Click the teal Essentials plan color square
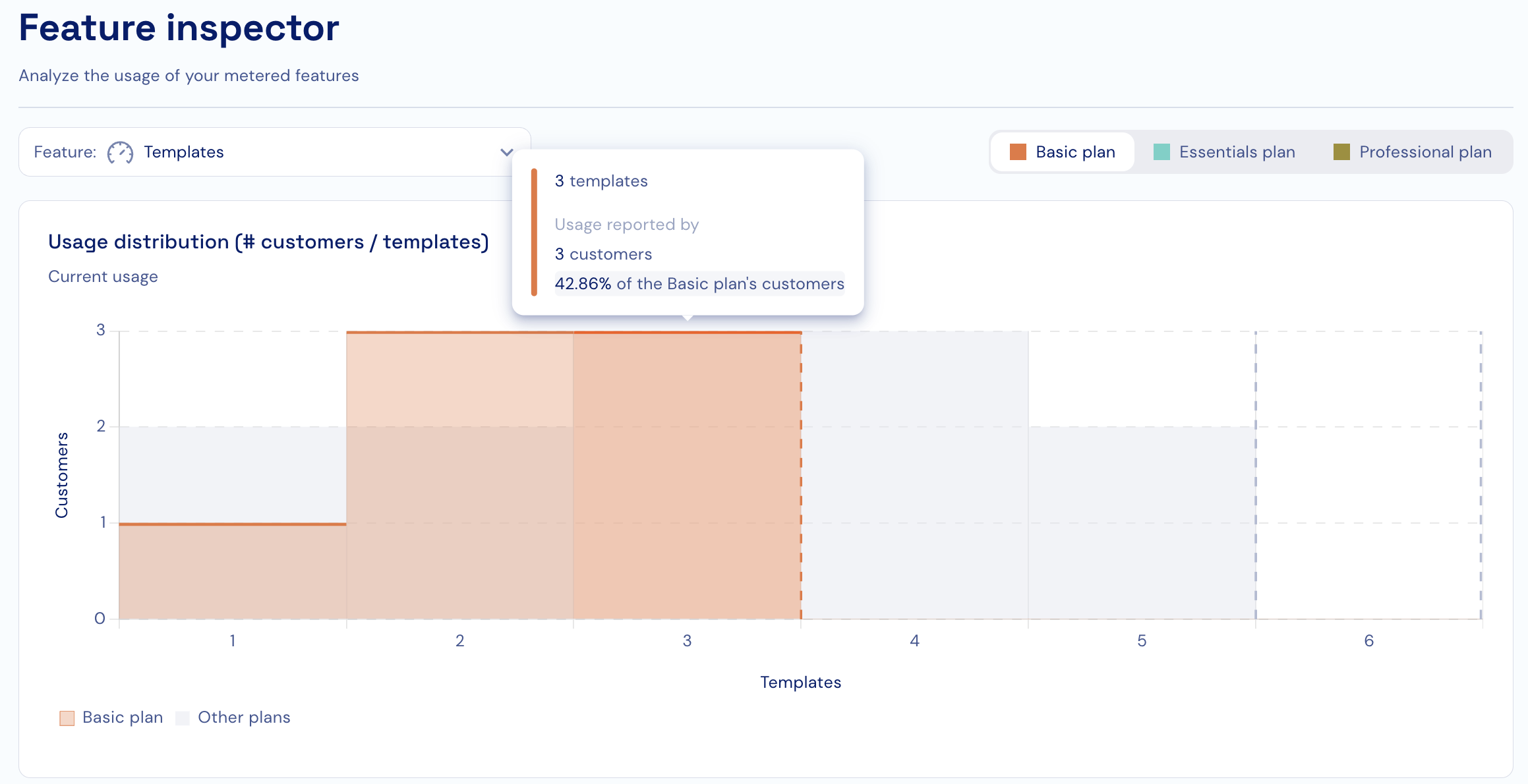The height and width of the screenshot is (784, 1528). (x=1161, y=152)
